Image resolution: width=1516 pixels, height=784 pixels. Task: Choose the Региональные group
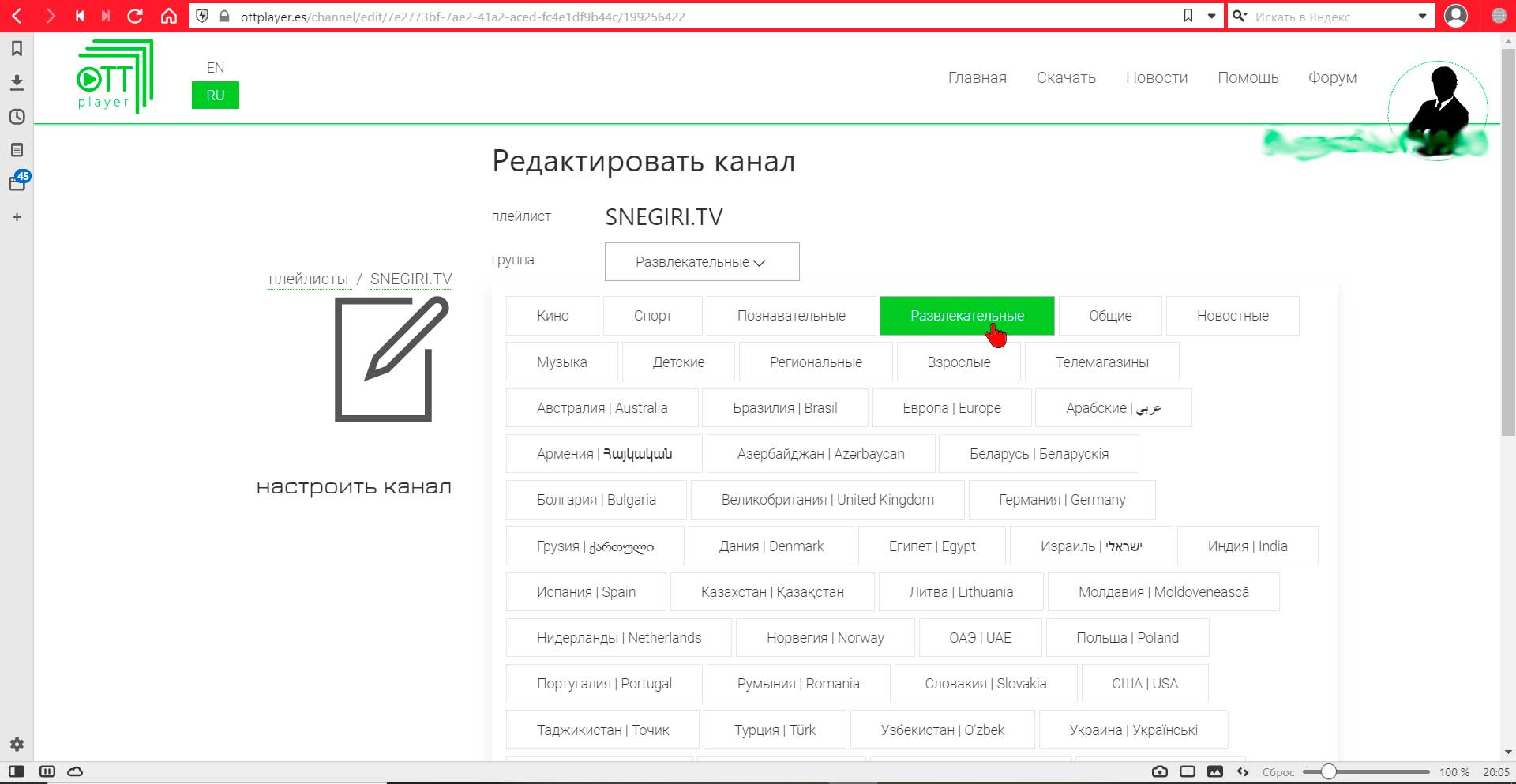(x=816, y=362)
